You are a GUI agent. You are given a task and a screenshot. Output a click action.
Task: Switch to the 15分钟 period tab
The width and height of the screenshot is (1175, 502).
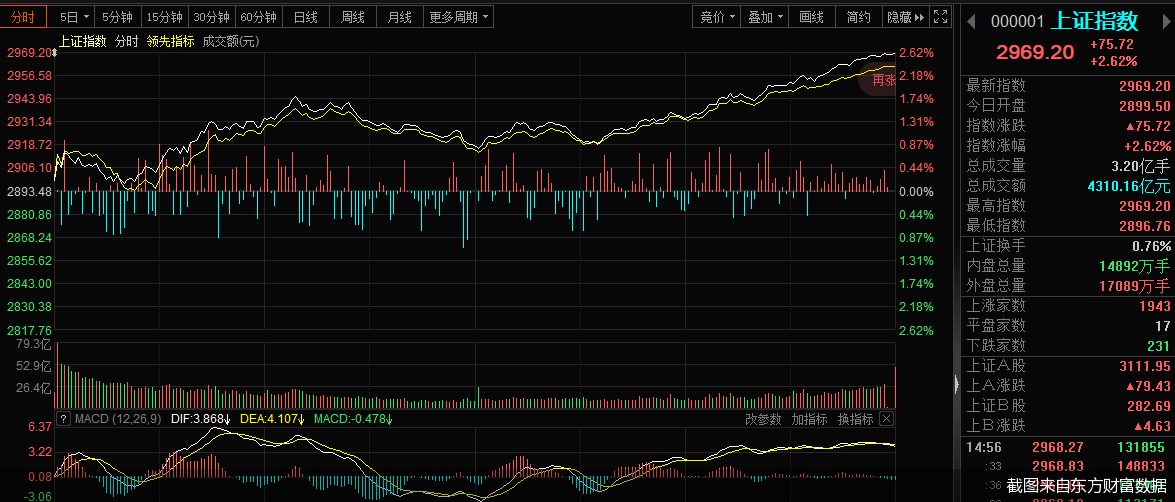tap(164, 16)
